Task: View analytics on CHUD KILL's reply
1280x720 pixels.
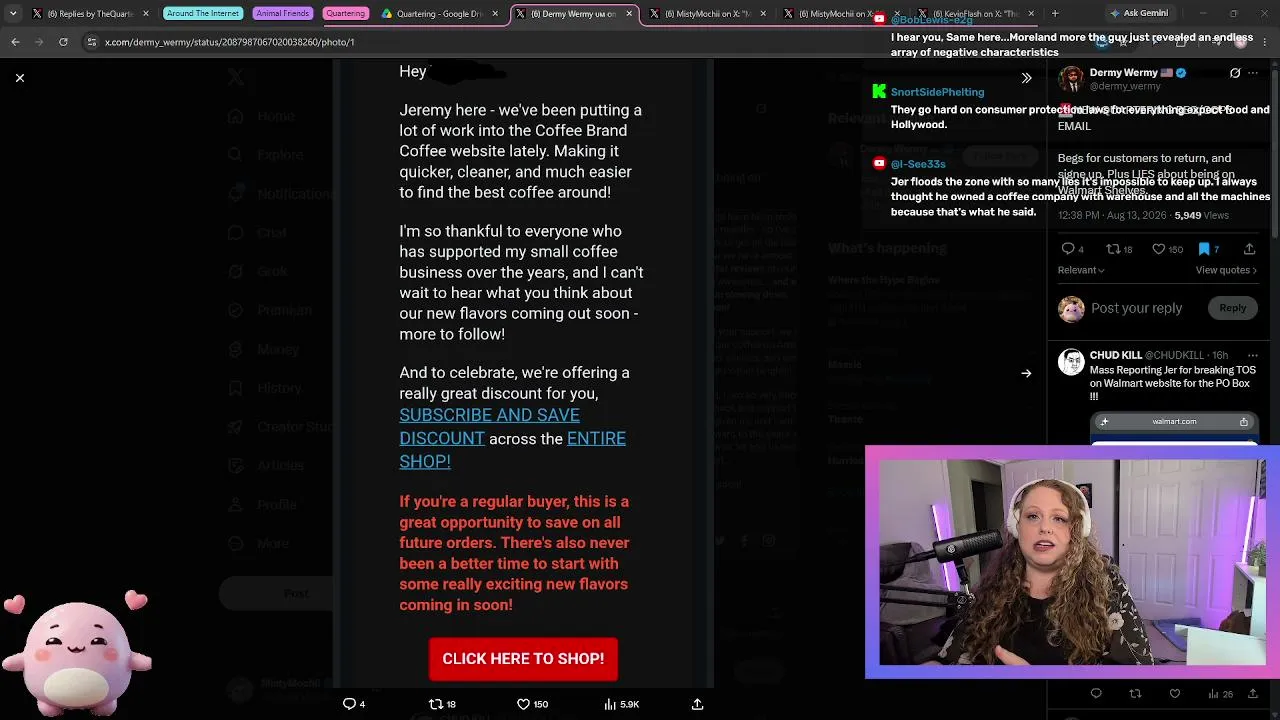Action: pyautogui.click(x=1220, y=694)
